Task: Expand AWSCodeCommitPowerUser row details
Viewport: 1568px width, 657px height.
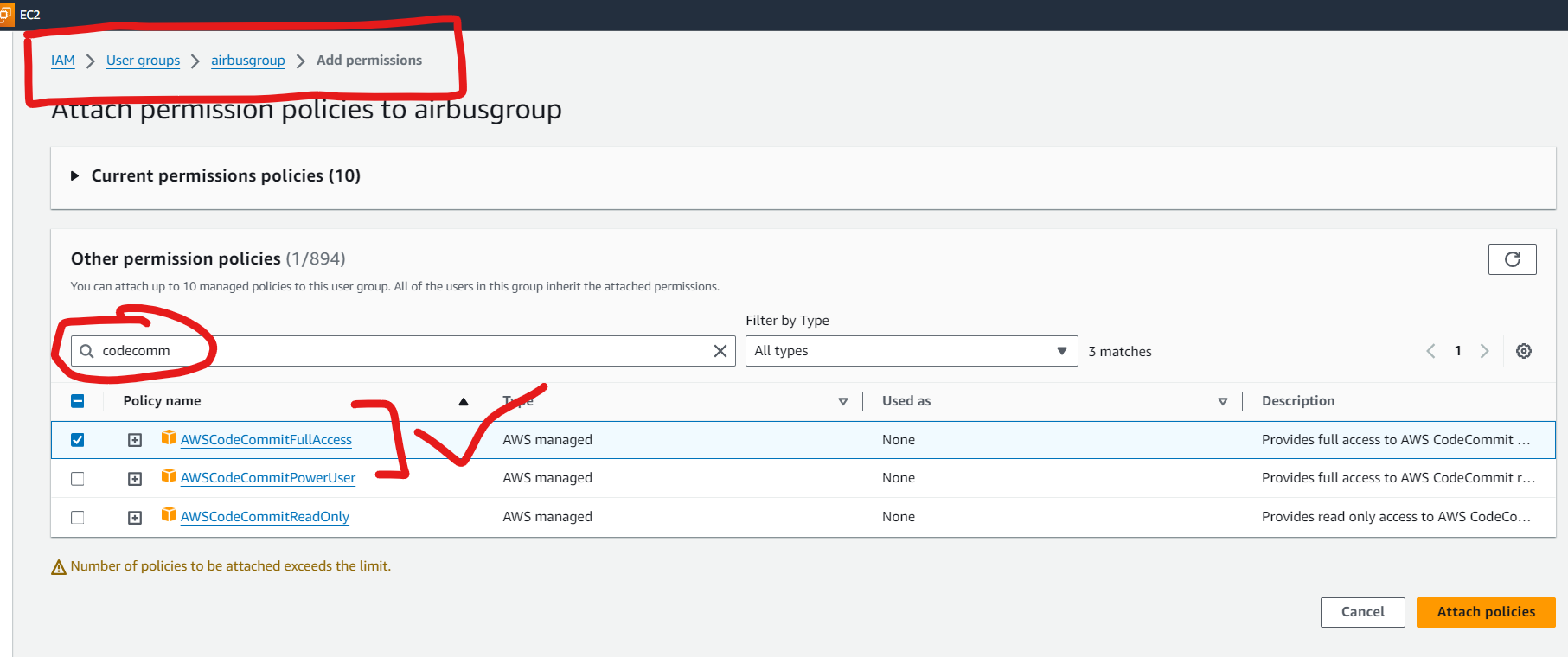Action: click(135, 479)
